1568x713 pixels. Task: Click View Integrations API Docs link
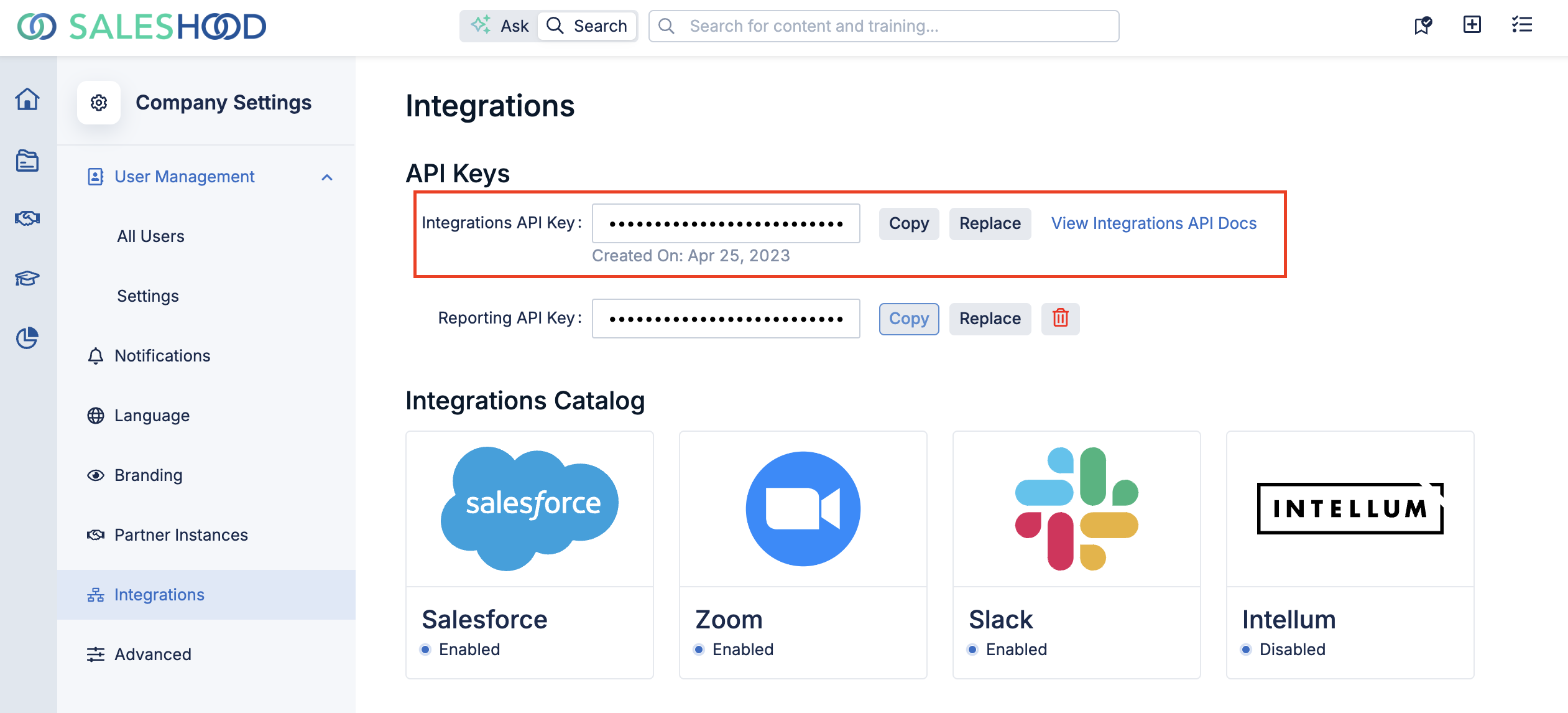(1154, 223)
